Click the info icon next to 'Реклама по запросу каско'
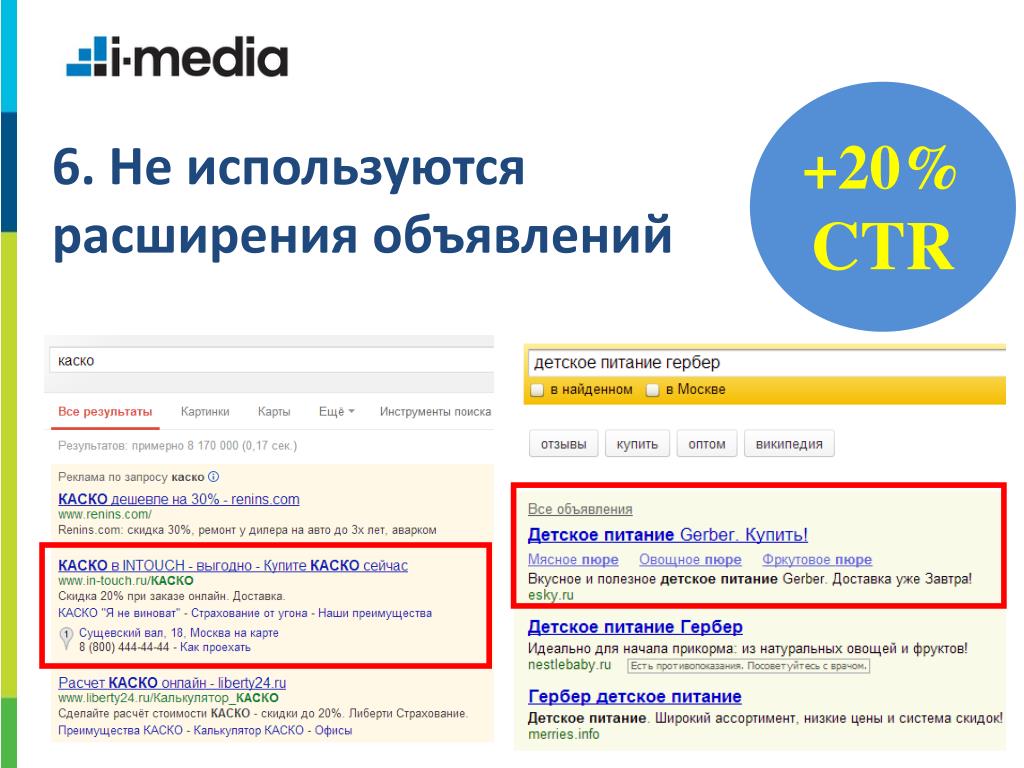The height and width of the screenshot is (768, 1024). pos(214,477)
